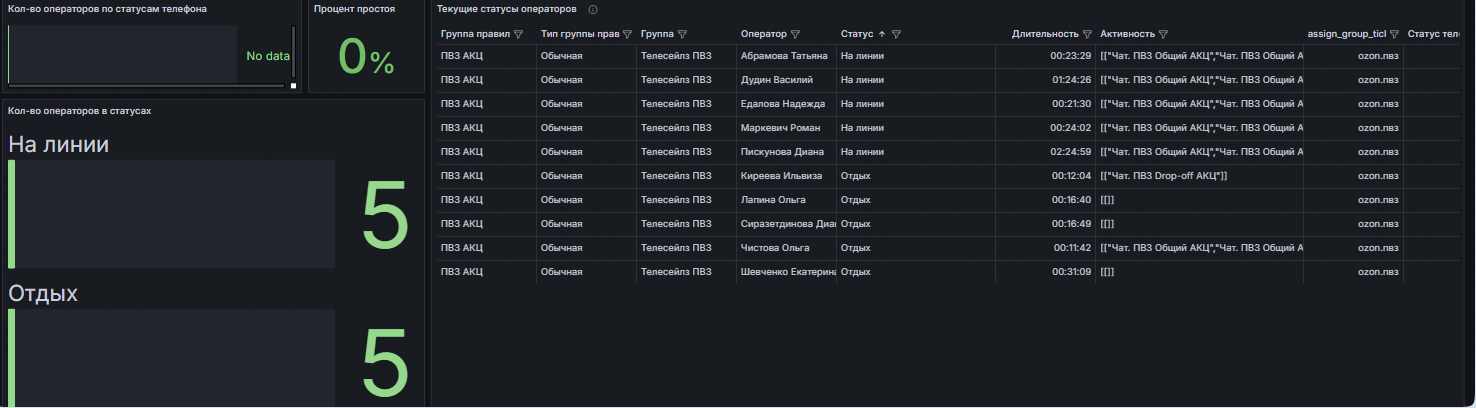Click vertical scrollbar in phone status panel
This screenshot has height=408, width=1476.
click(294, 53)
